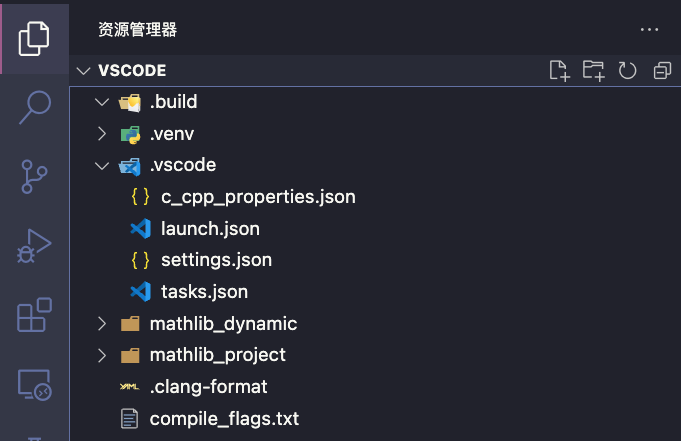The height and width of the screenshot is (441, 681).
Task: Open the explorer more actions menu
Action: point(650,29)
